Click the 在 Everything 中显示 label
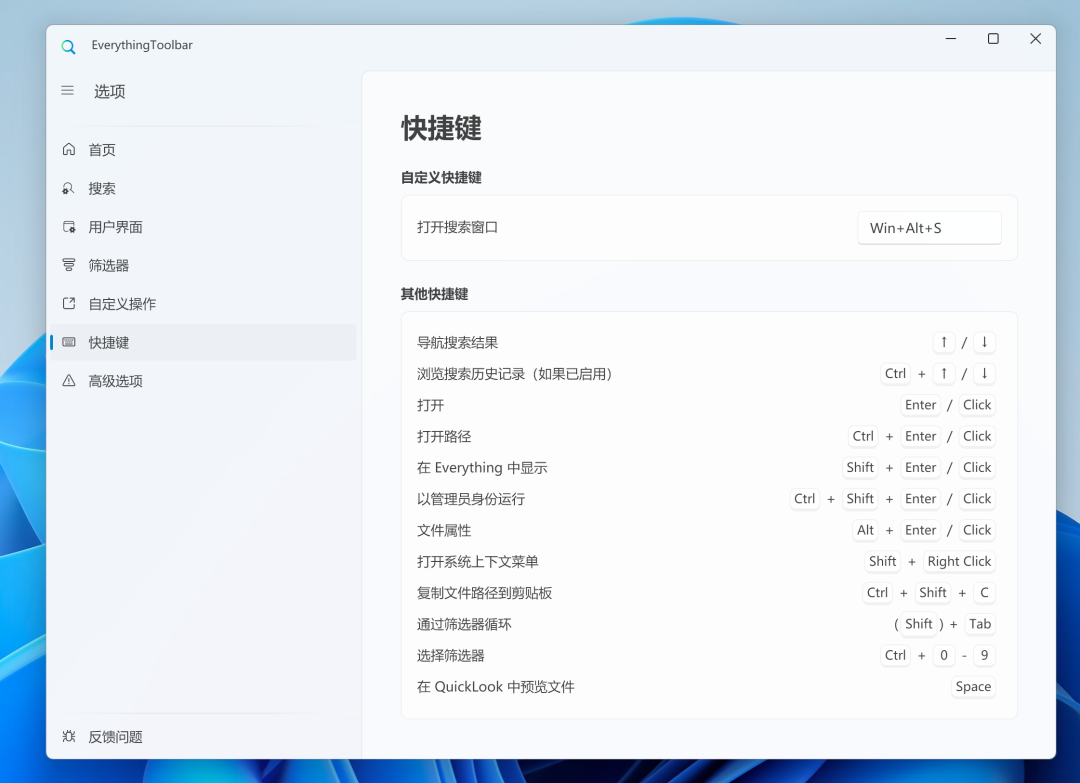The height and width of the screenshot is (783, 1080). [x=482, y=468]
